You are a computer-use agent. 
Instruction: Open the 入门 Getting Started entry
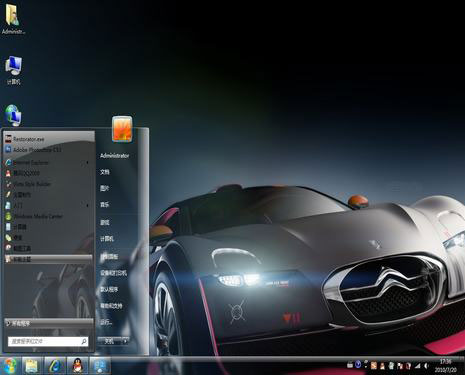49,205
